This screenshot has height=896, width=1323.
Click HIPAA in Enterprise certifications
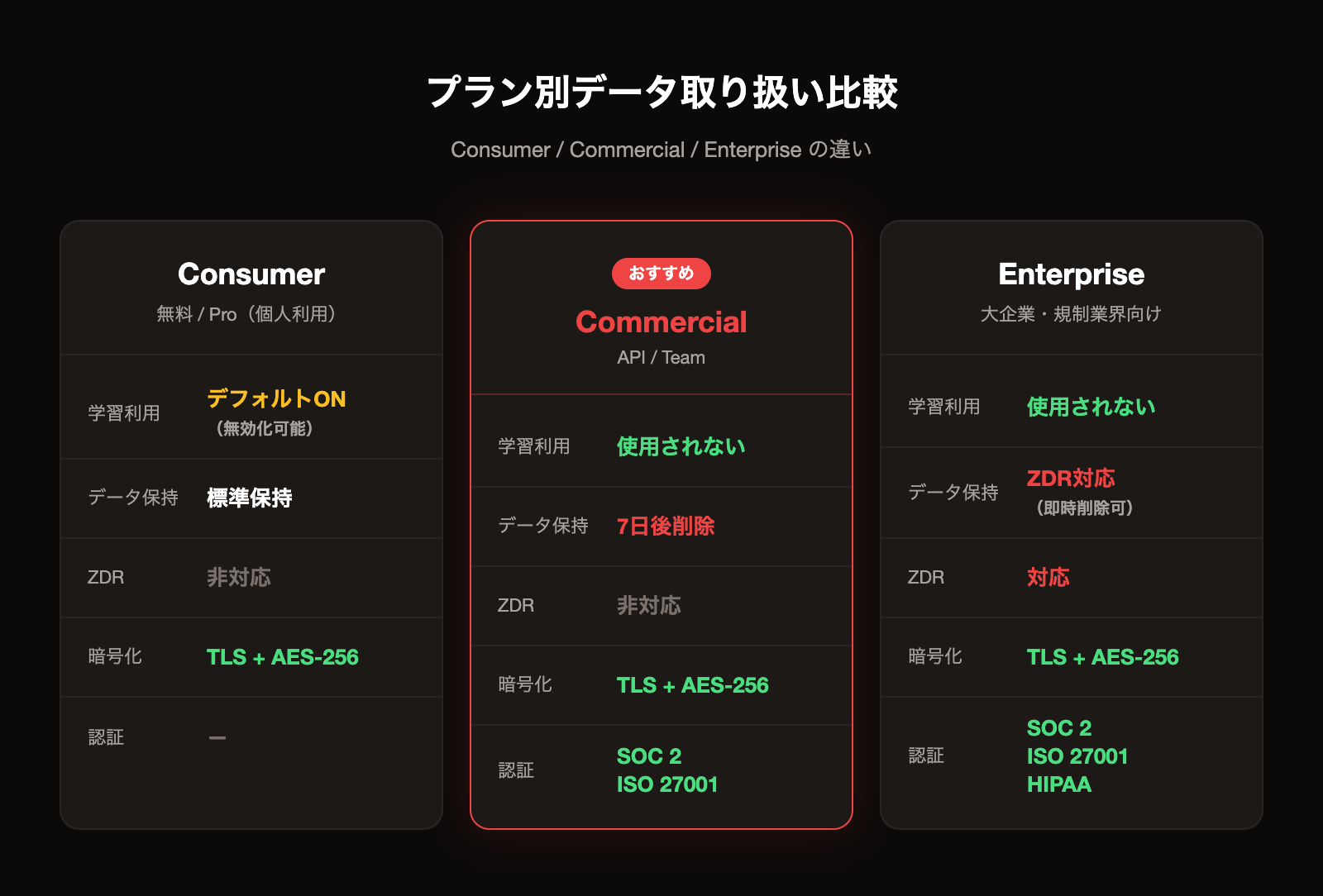(1059, 785)
